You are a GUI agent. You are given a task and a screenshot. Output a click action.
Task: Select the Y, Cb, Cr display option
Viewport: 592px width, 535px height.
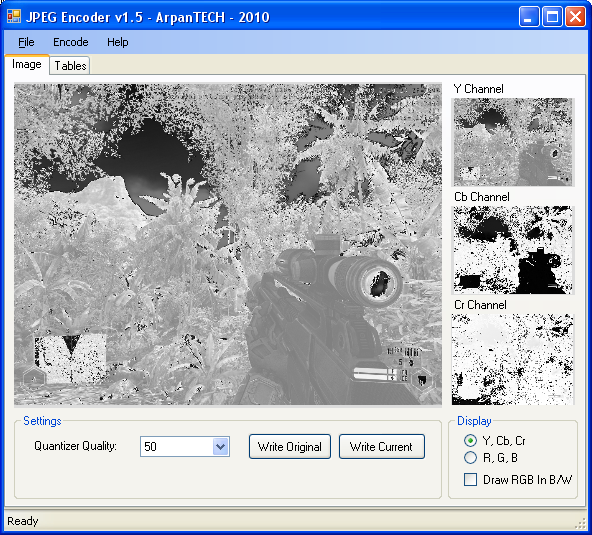point(470,441)
